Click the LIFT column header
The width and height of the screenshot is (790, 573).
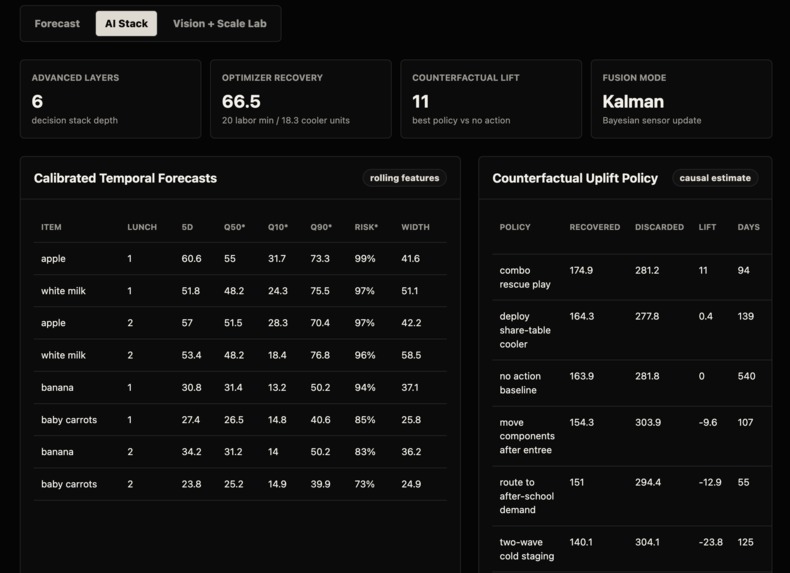pos(707,227)
